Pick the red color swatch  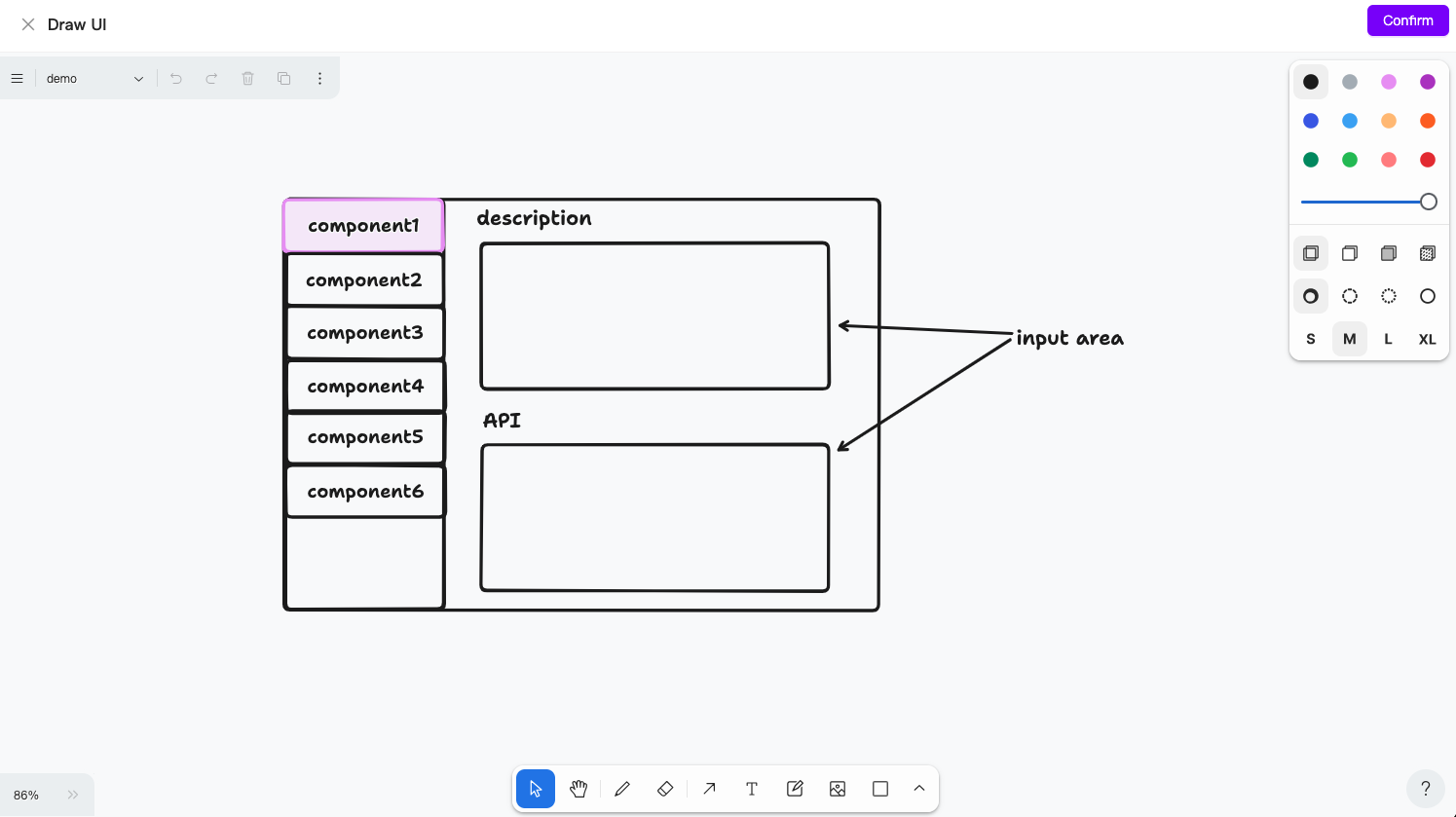pos(1427,160)
